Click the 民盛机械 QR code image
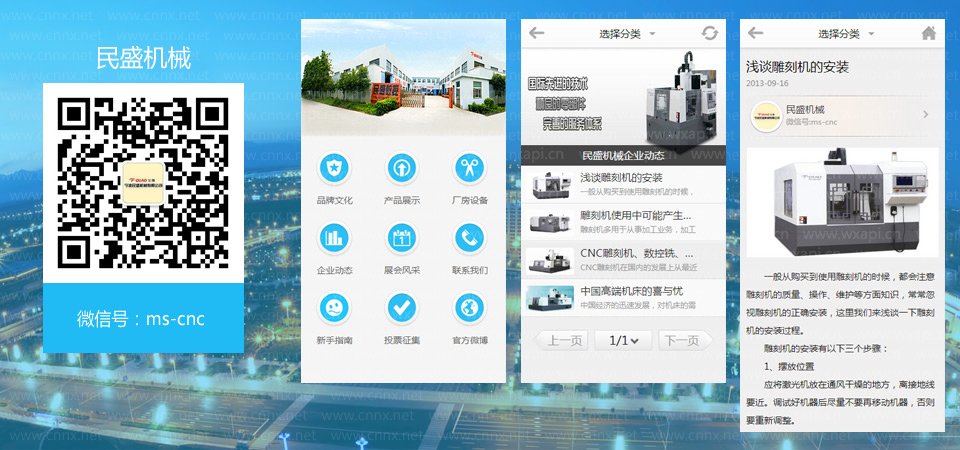The width and height of the screenshot is (960, 450). [143, 182]
